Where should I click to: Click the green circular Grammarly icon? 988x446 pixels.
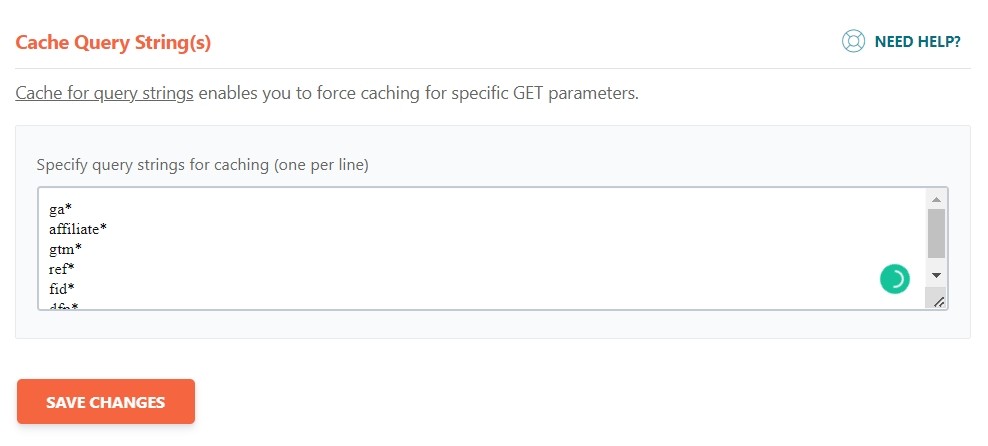894,279
